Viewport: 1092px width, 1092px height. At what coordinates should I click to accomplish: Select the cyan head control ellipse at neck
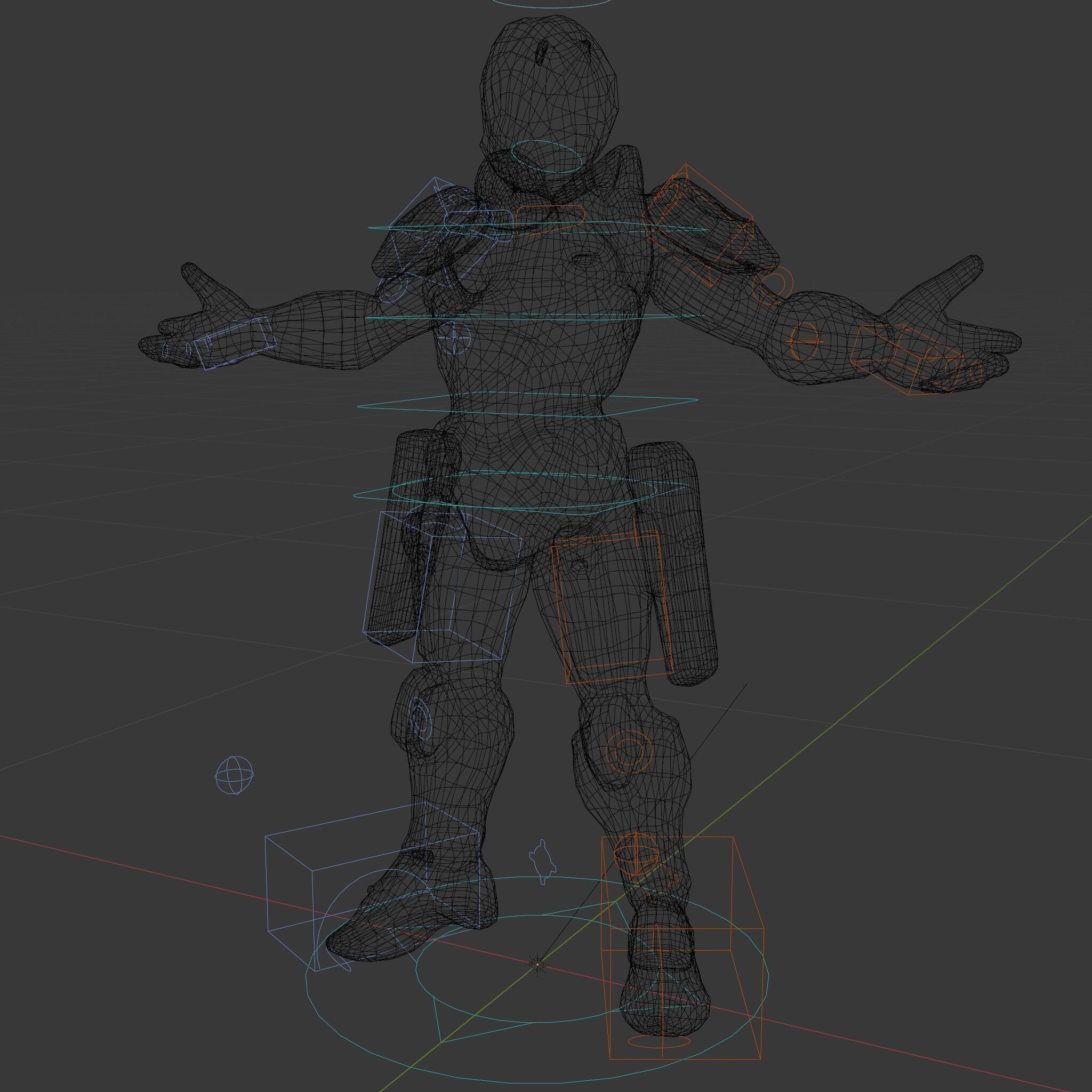(546, 156)
